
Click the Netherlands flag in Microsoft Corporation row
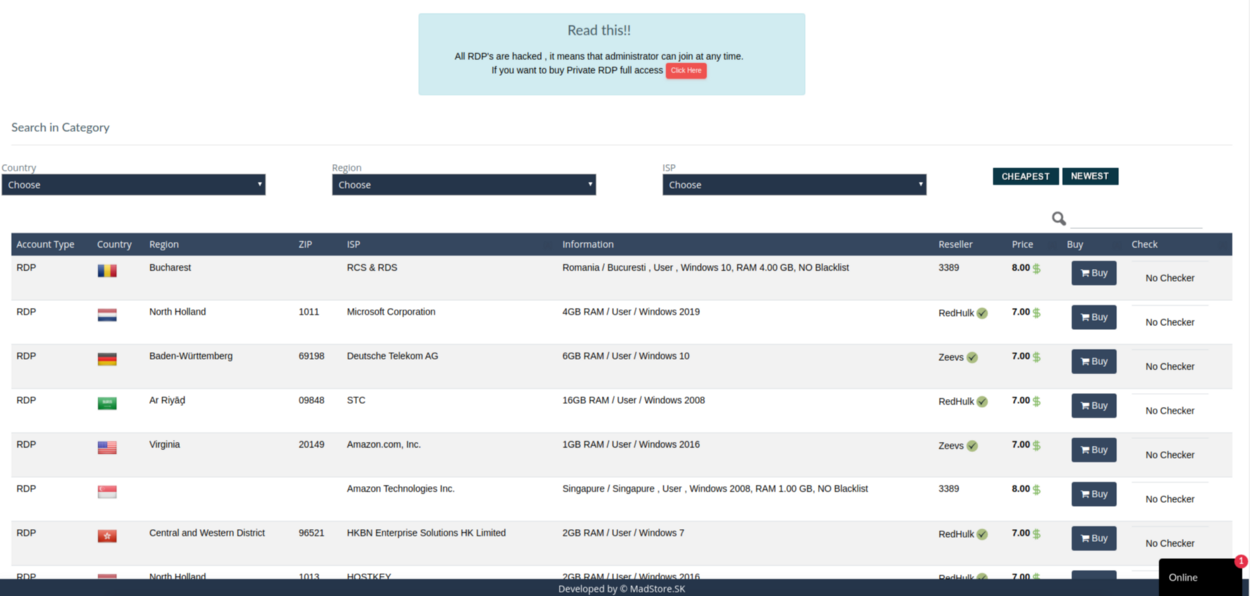point(107,315)
